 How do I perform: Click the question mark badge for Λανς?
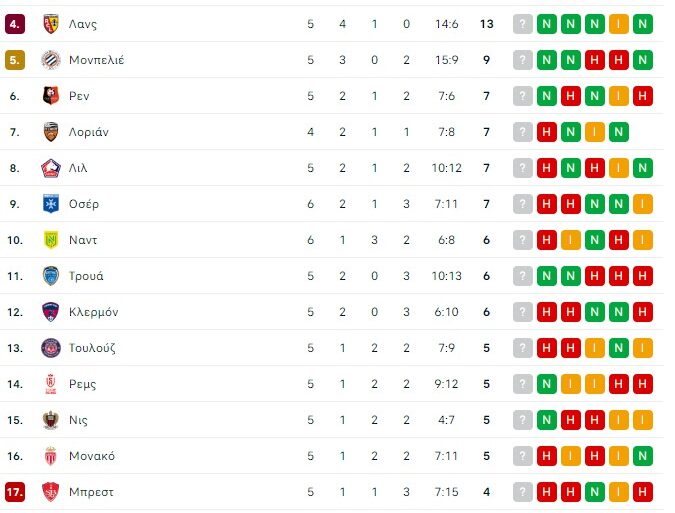522,24
